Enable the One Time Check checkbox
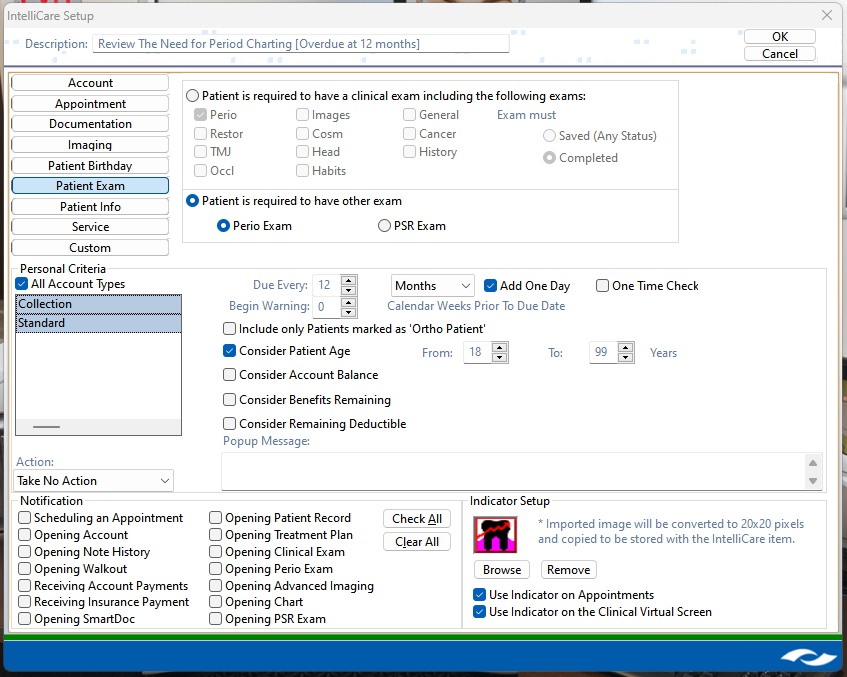Viewport: 847px width, 677px height. point(602,285)
